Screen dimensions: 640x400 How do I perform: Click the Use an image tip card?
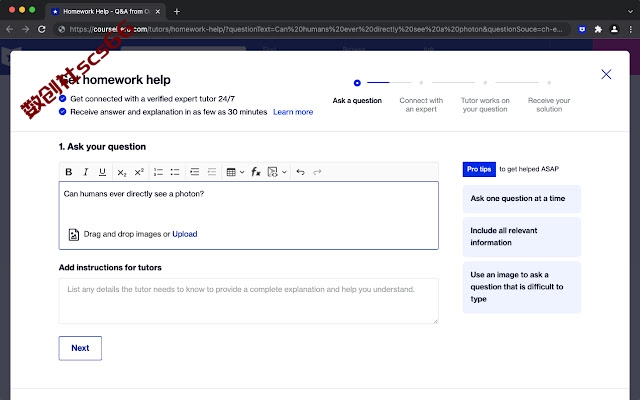522,287
